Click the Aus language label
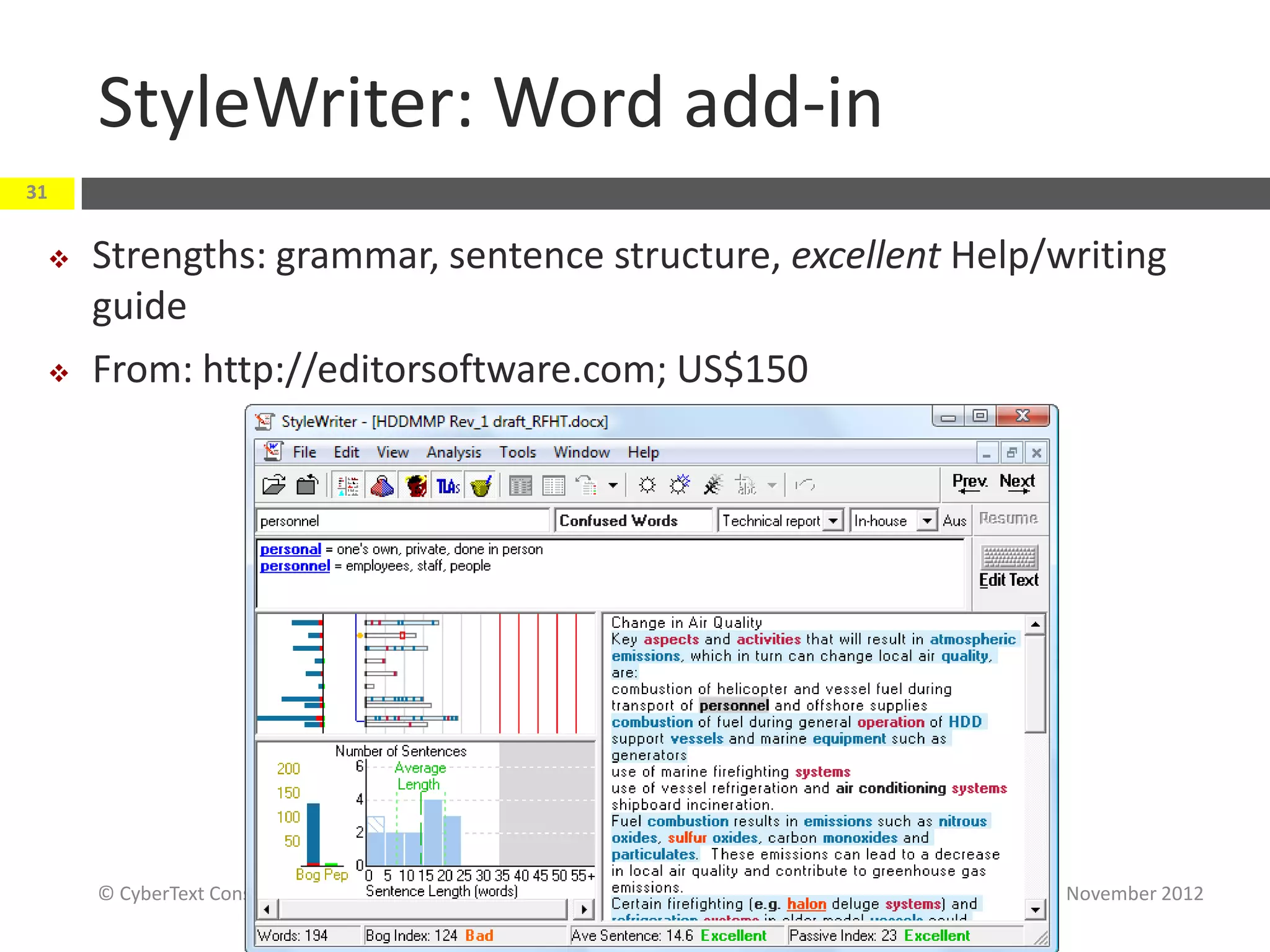The image size is (1270, 952). pyautogui.click(x=954, y=521)
